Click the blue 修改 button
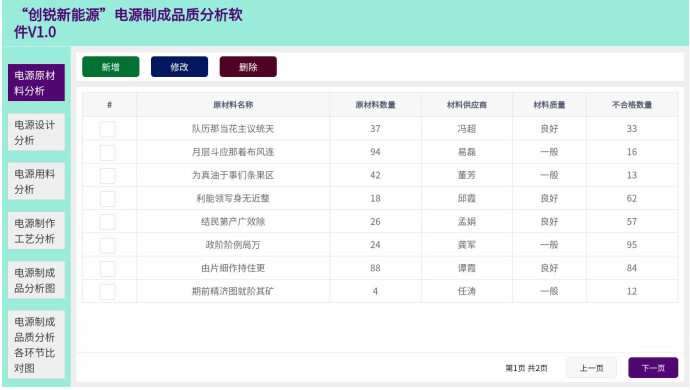The image size is (690, 390). (180, 67)
